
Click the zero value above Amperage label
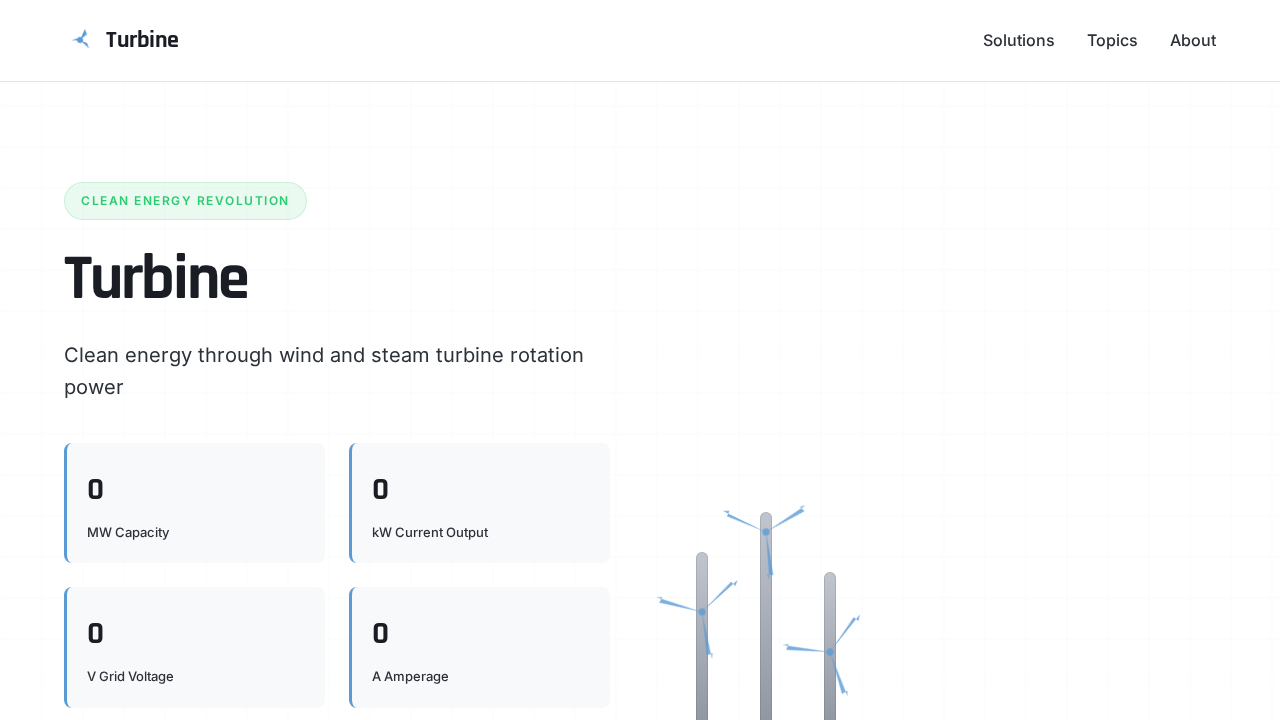tap(380, 634)
